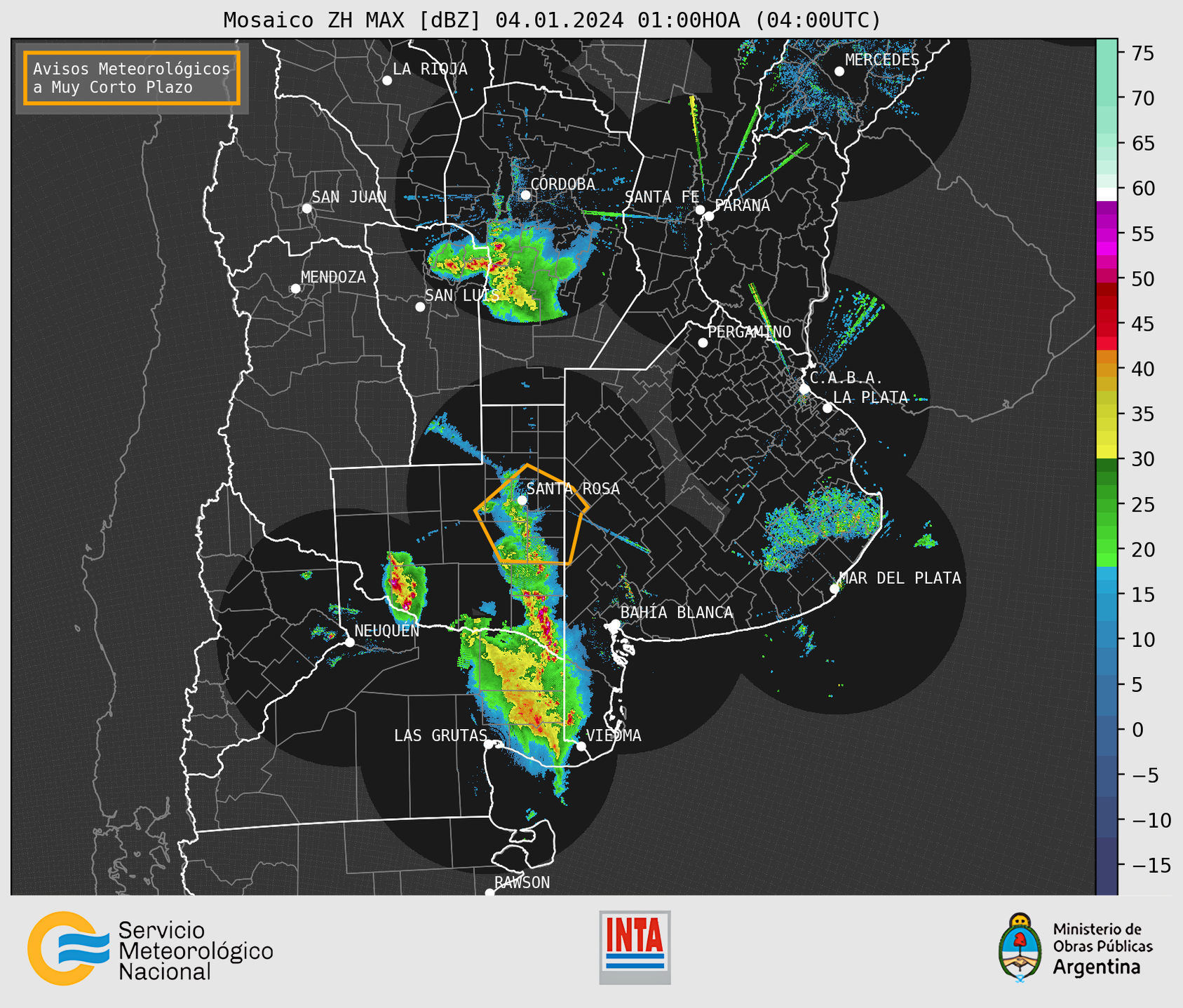Click the Servicio Meteorológico Nacional logo

[150, 949]
